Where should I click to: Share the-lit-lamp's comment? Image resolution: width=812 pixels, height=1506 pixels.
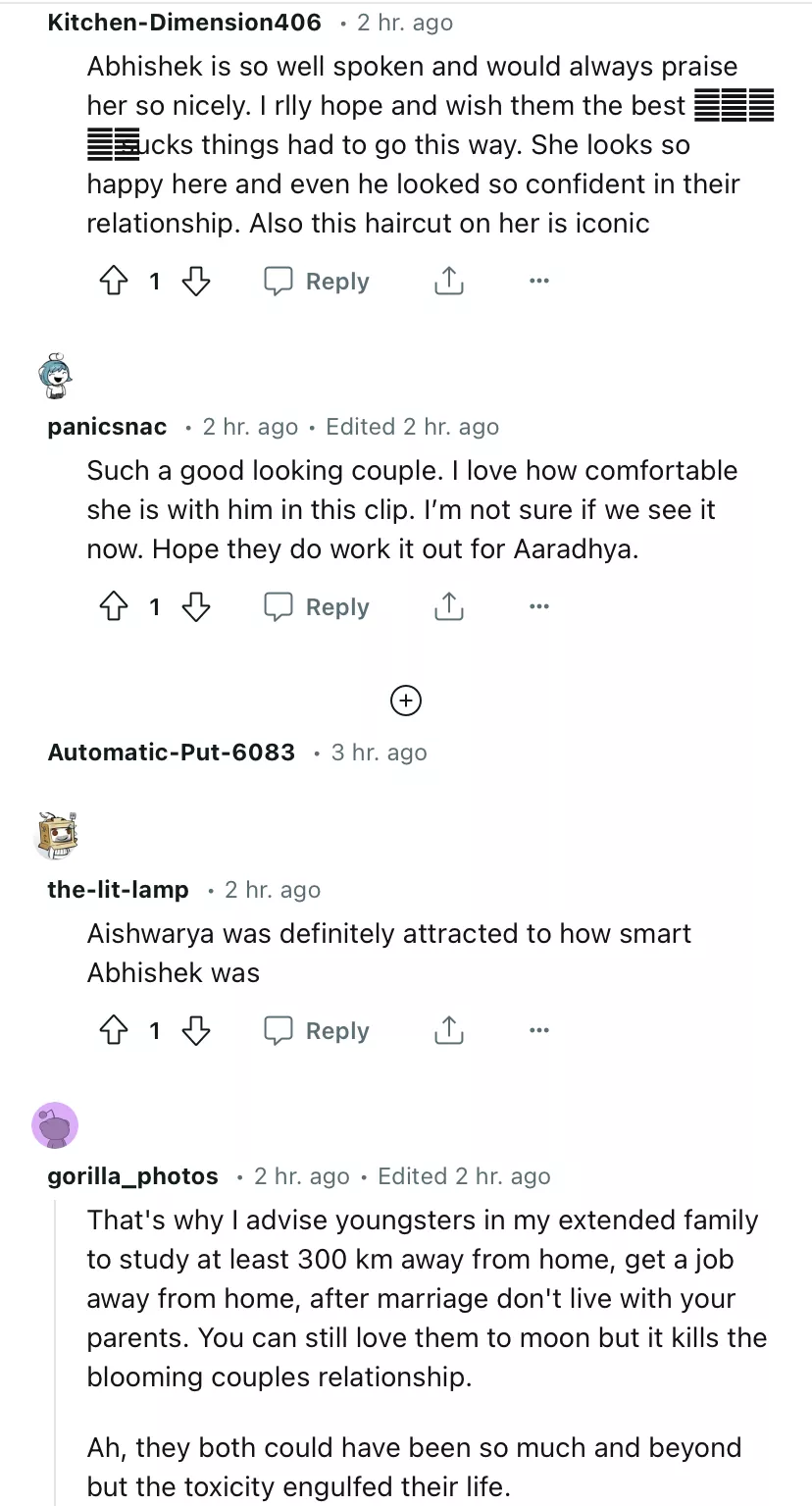click(x=448, y=1031)
